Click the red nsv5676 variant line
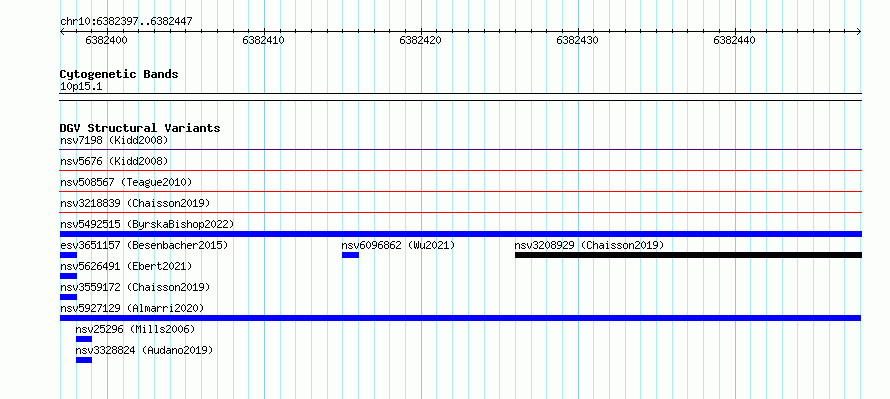 [461, 170]
